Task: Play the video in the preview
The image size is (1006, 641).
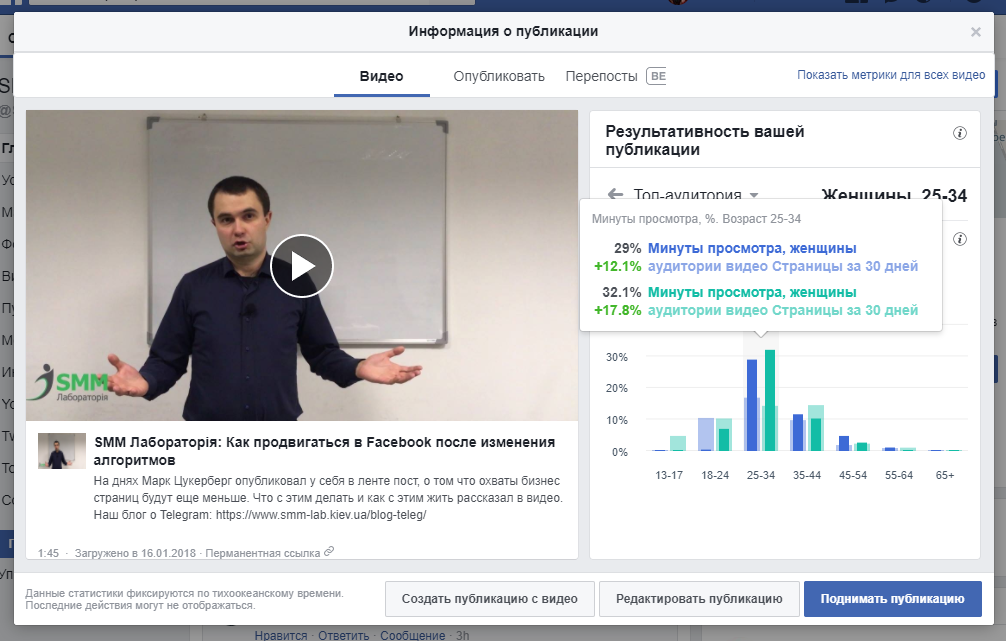Action: tap(302, 266)
